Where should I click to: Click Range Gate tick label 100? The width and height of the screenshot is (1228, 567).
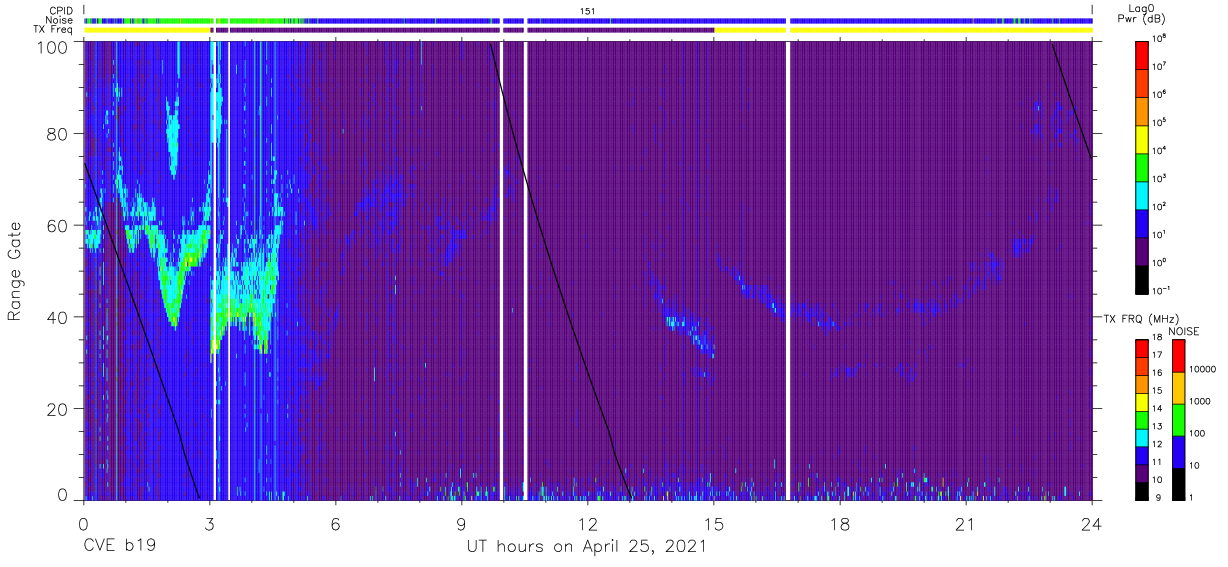pyautogui.click(x=52, y=47)
